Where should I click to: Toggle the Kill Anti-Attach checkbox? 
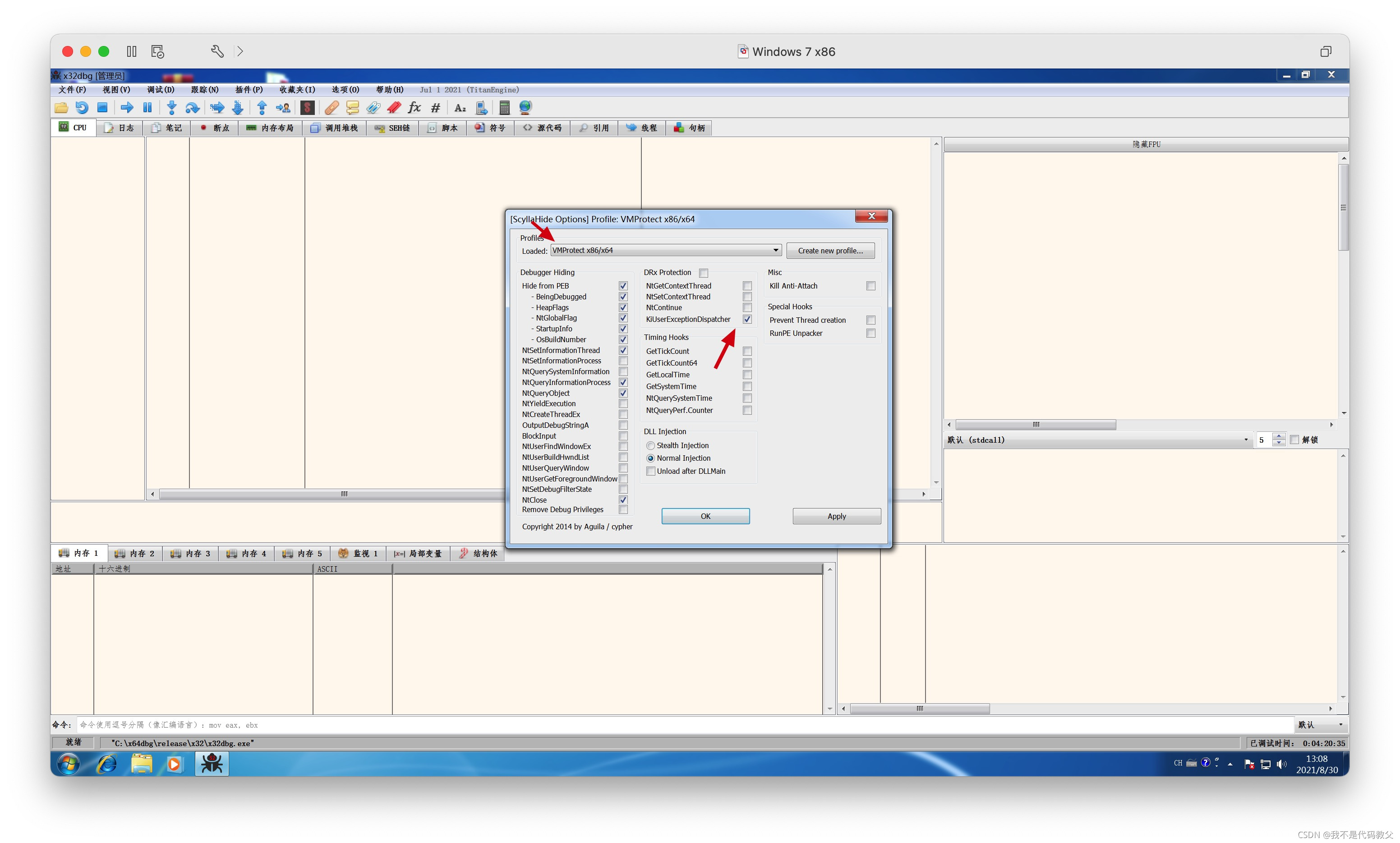[870, 286]
